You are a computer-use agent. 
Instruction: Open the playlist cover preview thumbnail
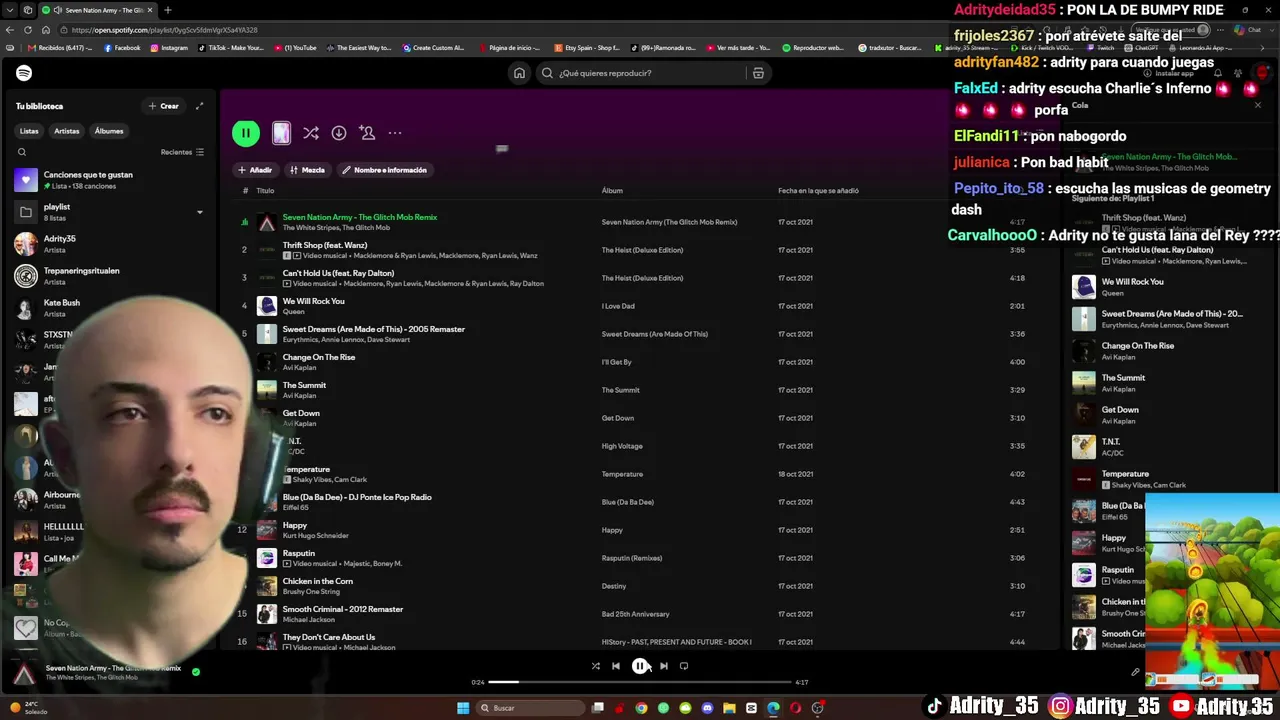tap(281, 133)
